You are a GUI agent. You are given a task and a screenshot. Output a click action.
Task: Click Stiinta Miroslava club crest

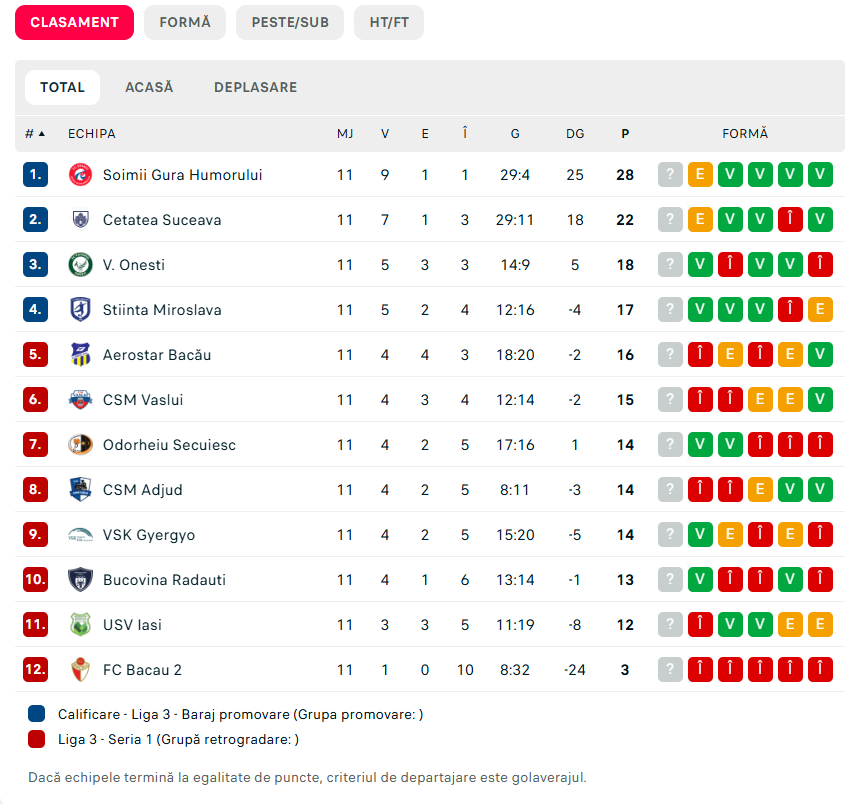coord(80,310)
